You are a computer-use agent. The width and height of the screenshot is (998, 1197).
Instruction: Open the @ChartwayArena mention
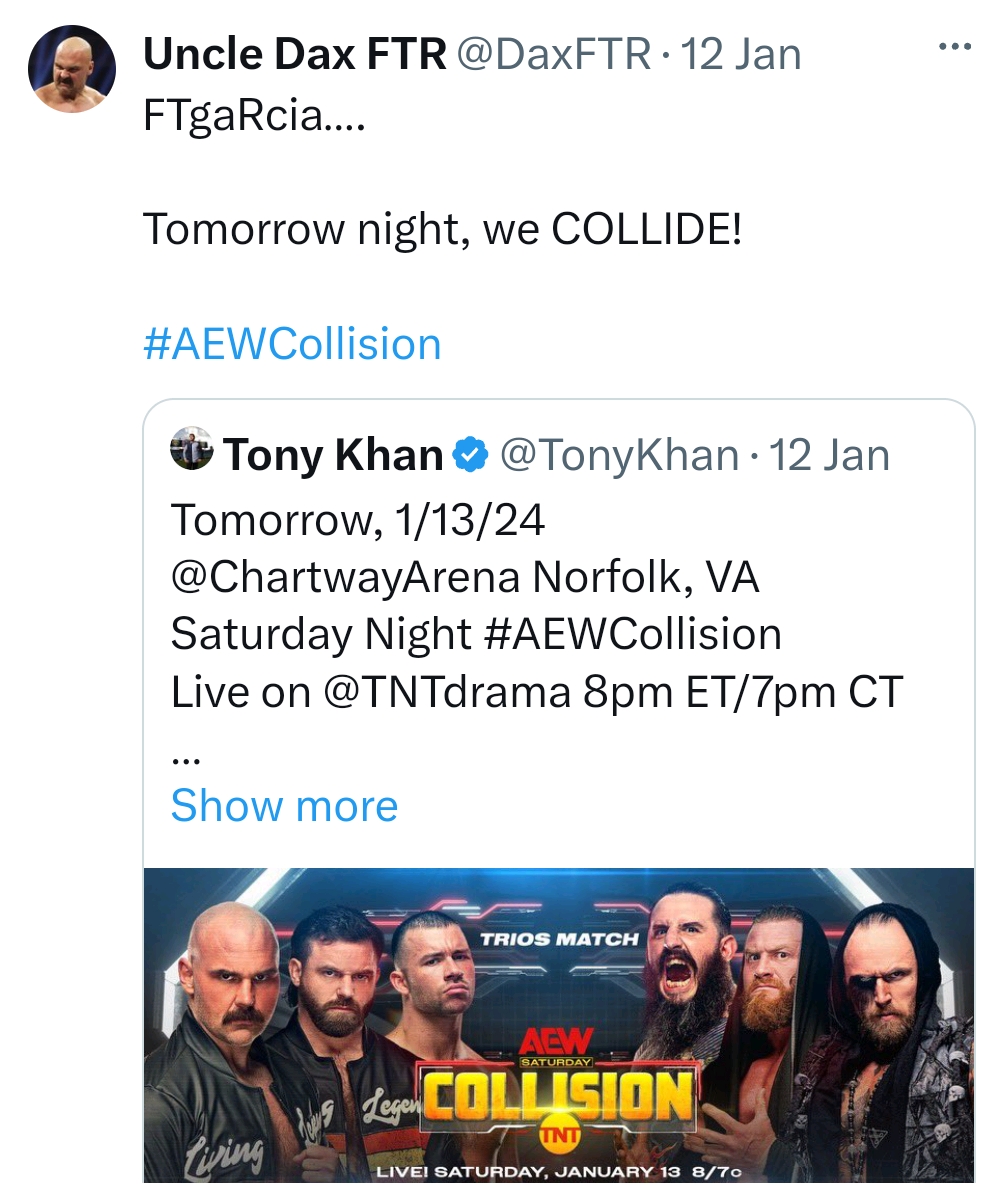[x=346, y=577]
